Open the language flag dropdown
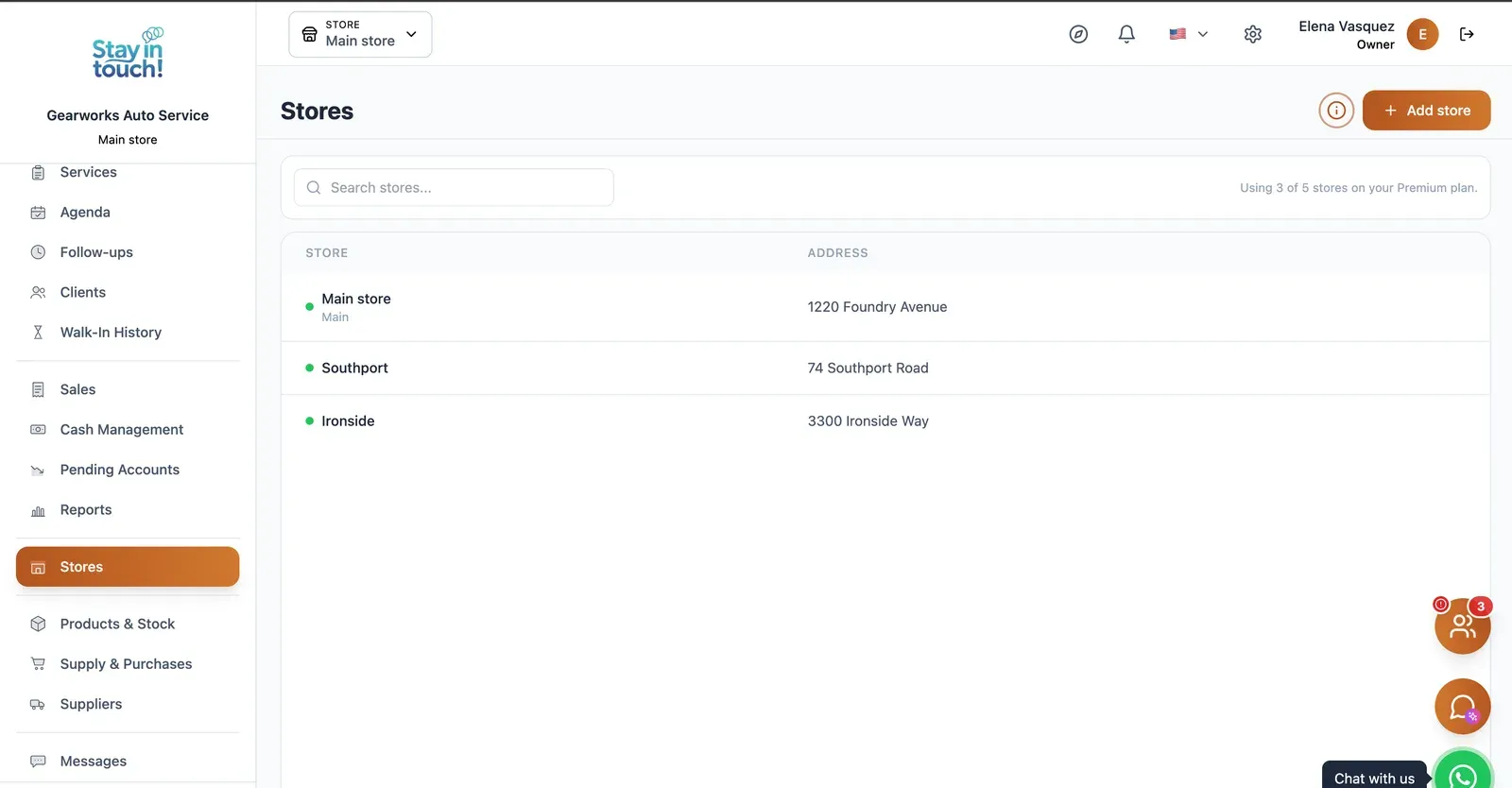Screen dimensions: 1512x788 coord(1188,34)
